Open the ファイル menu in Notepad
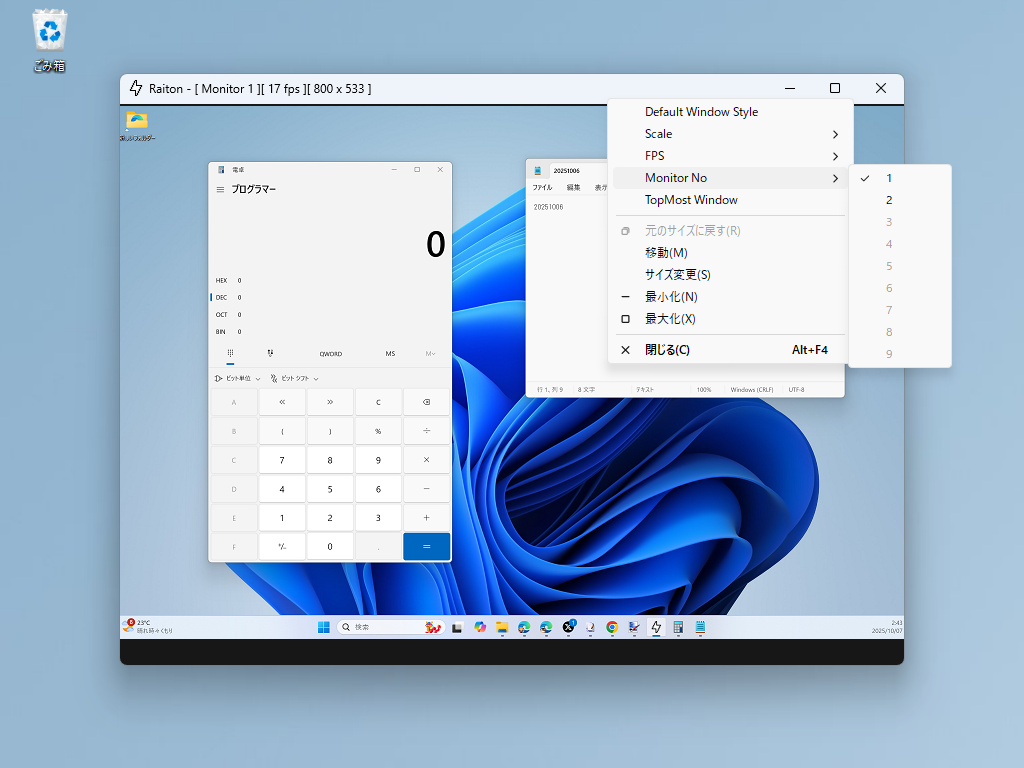Viewport: 1024px width, 768px height. click(x=545, y=188)
